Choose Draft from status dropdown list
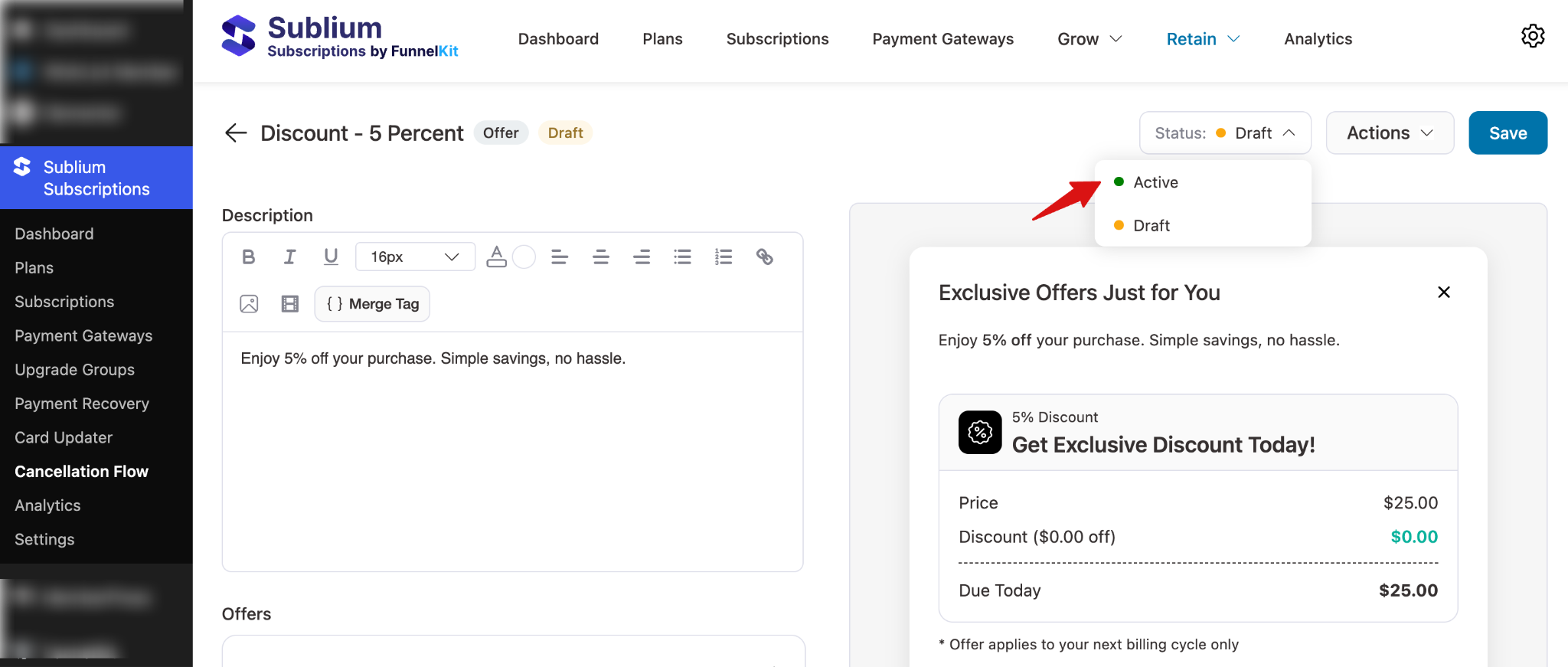The image size is (1568, 667). pos(1151,226)
